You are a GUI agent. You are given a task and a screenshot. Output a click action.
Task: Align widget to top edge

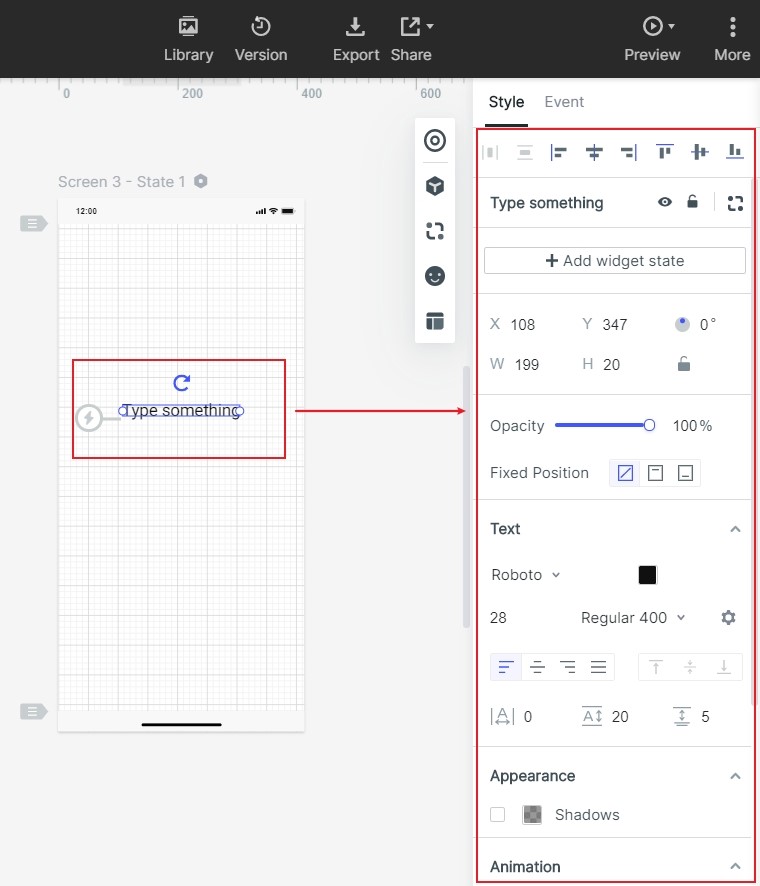coord(665,151)
